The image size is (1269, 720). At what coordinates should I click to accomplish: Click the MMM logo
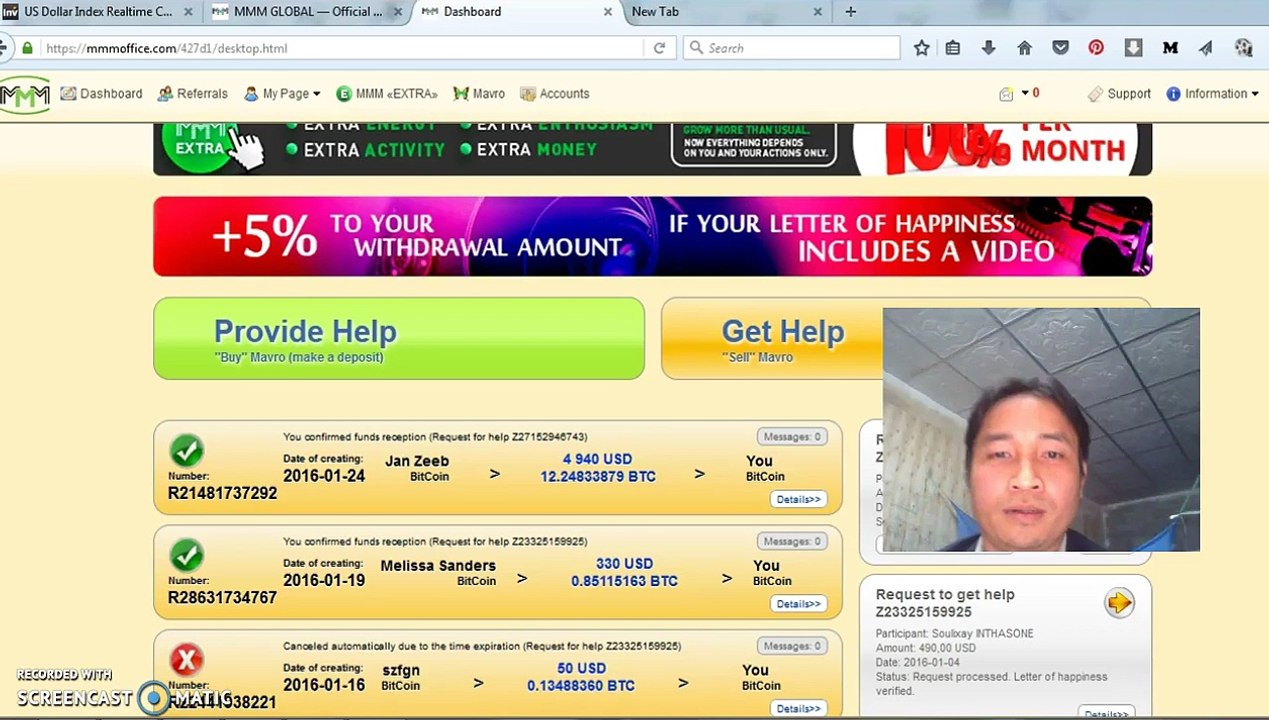[x=25, y=95]
